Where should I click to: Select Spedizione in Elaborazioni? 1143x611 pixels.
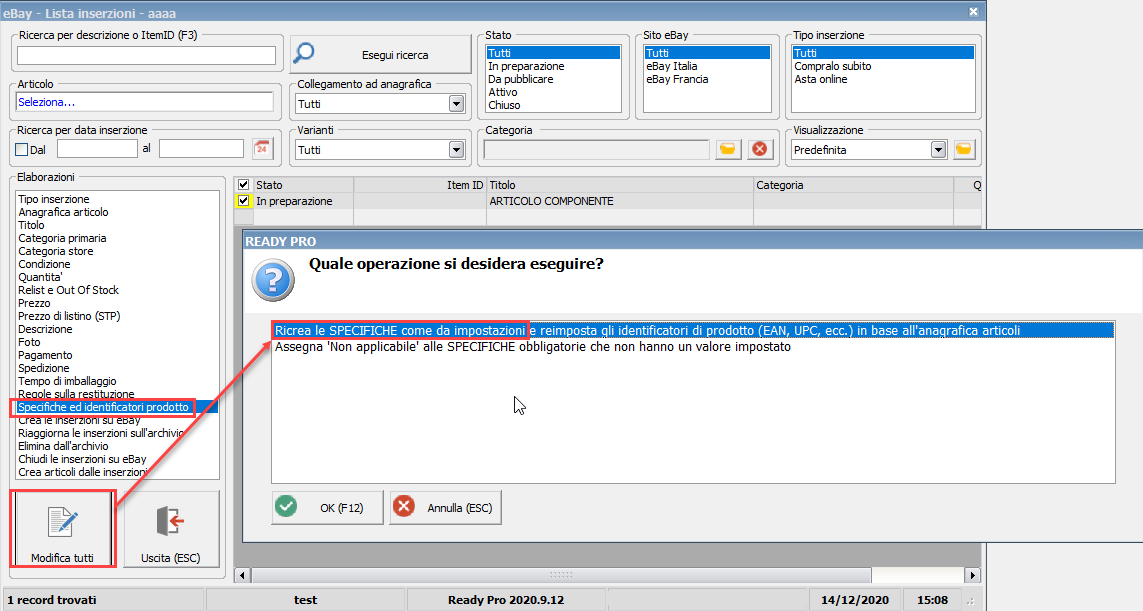coord(117,368)
